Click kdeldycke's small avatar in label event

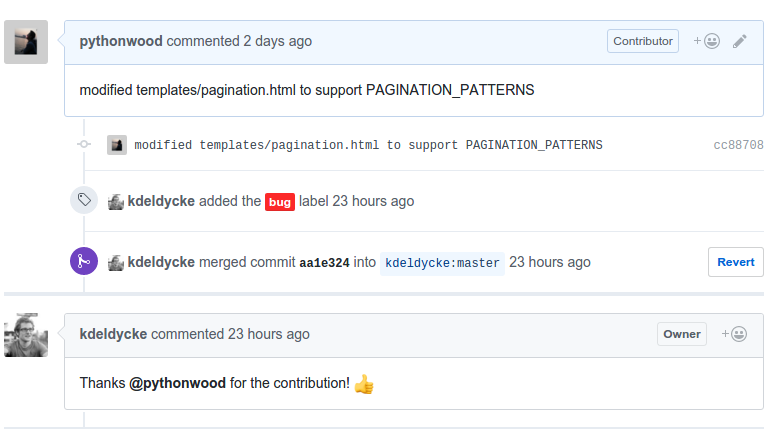coord(116,201)
